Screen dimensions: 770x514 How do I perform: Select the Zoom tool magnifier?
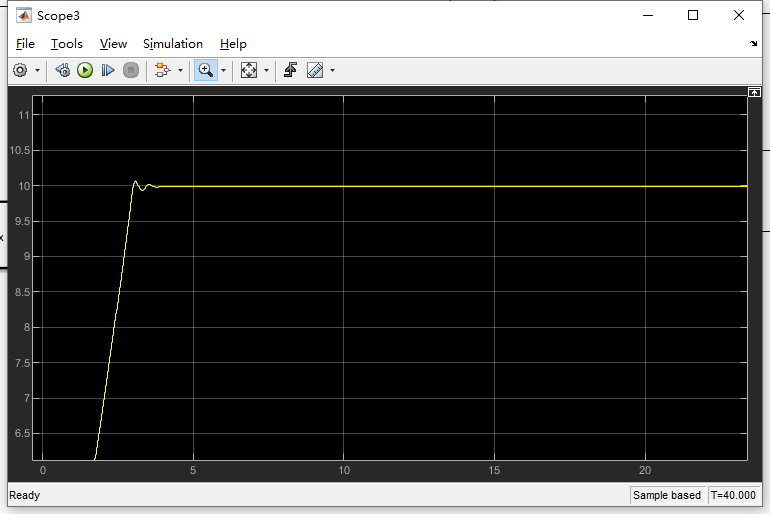(x=206, y=70)
